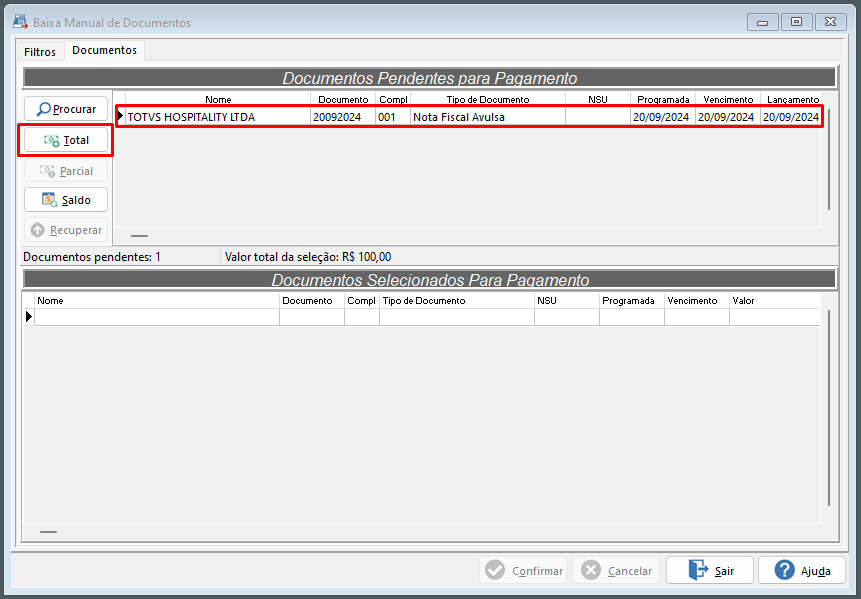Click the empty Nome cell in selected grid
This screenshot has height=599, width=861.
point(157,317)
